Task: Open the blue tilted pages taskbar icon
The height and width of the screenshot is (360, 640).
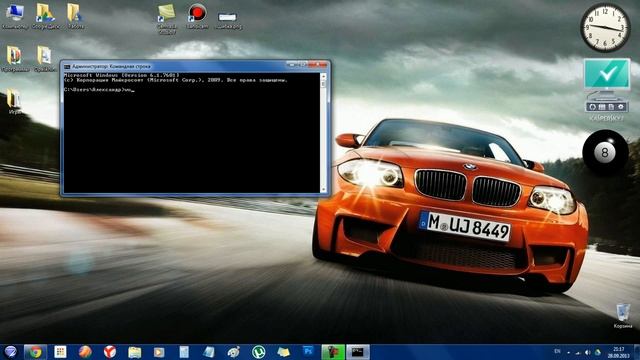Action: pyautogui.click(x=209, y=352)
